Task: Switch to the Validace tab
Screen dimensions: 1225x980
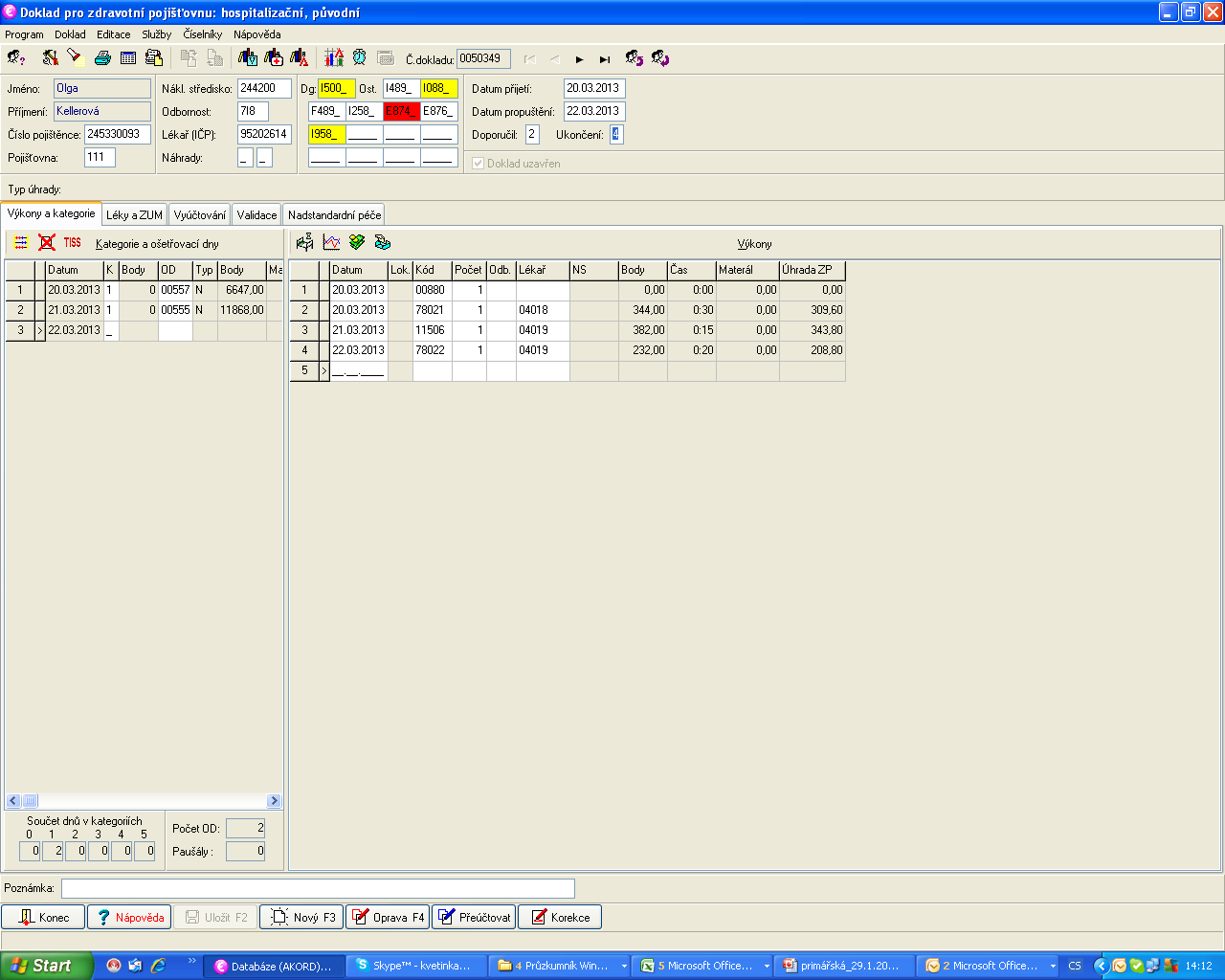Action: click(x=256, y=215)
